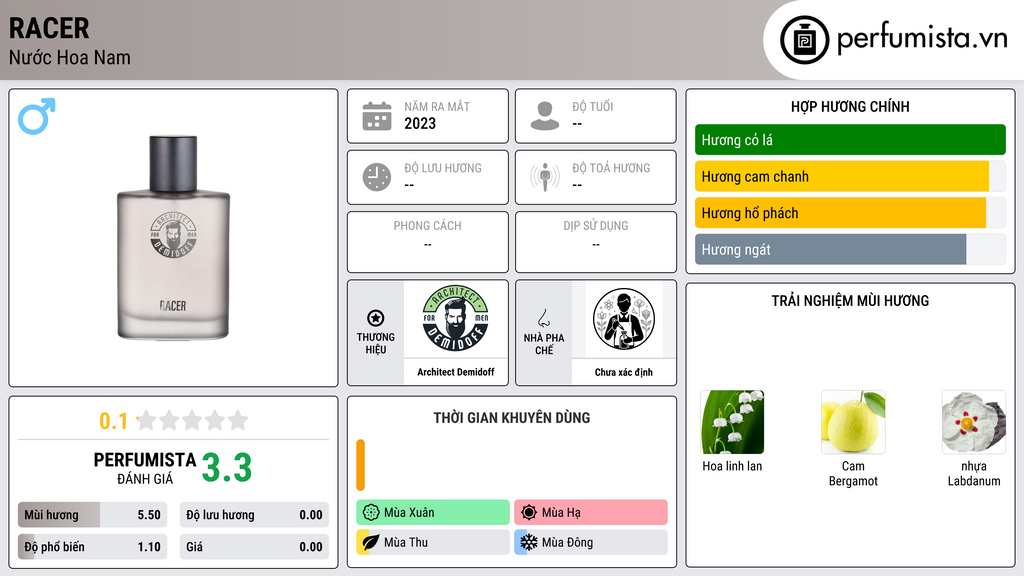Open the Cam Bergamot note image
This screenshot has height=576, width=1024.
853,422
